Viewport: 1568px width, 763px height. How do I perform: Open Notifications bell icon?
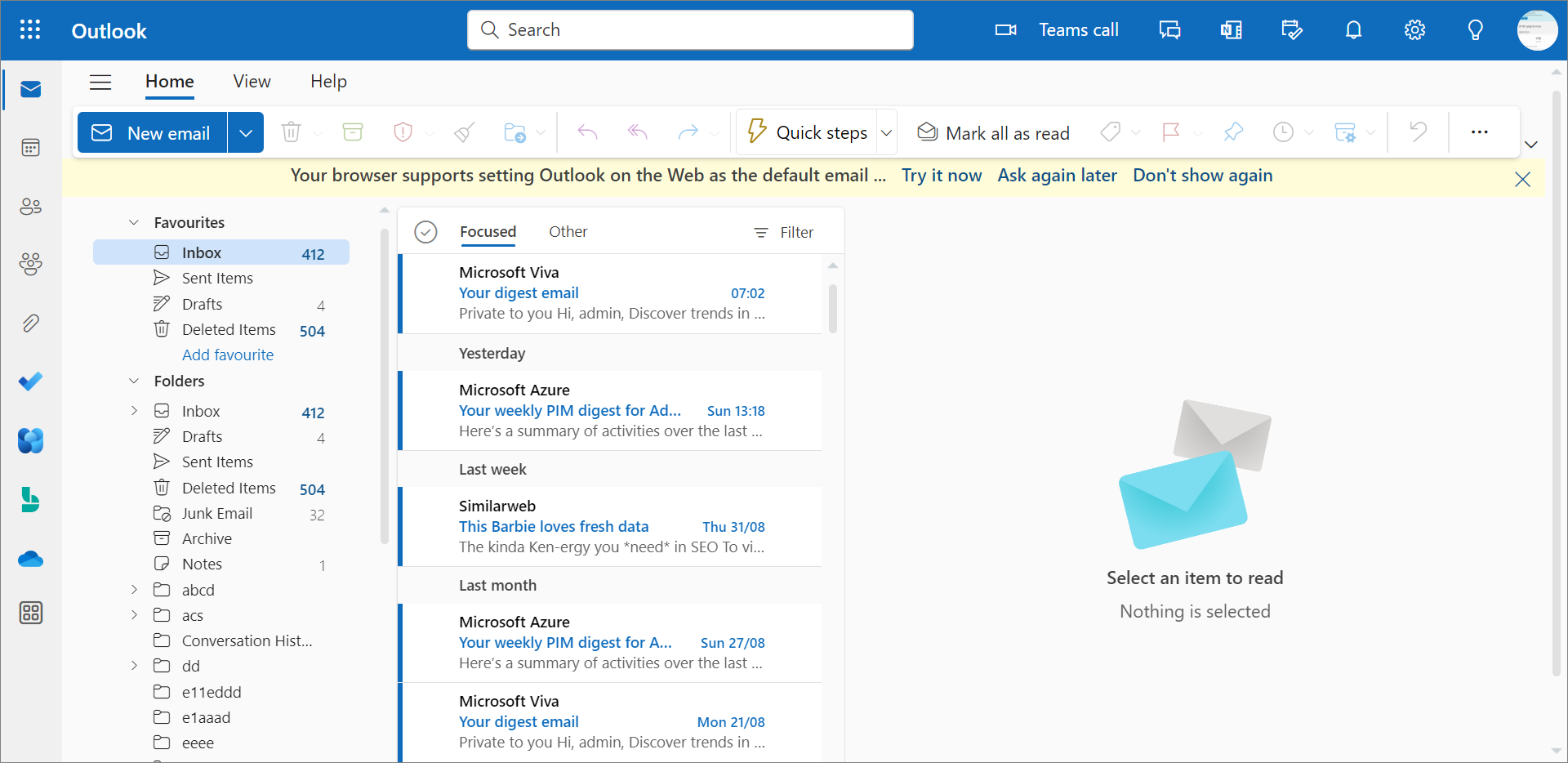(x=1353, y=30)
